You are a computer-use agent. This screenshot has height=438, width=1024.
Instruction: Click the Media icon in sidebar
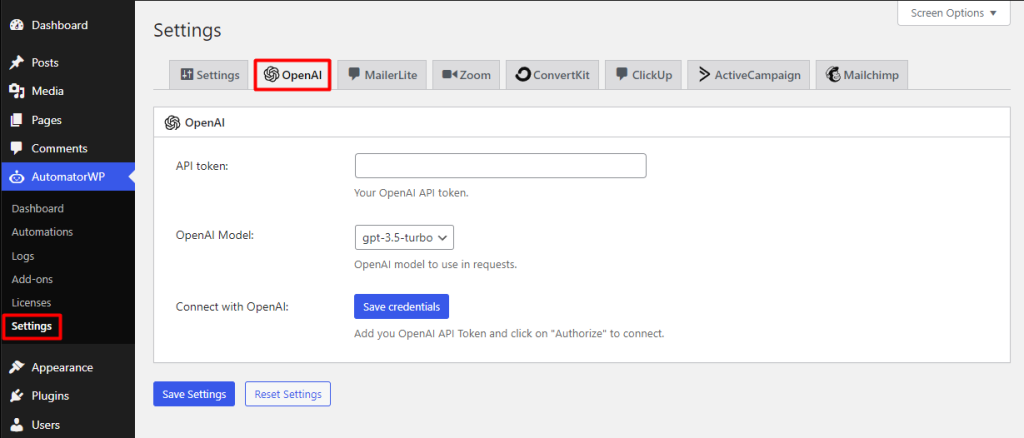17,91
